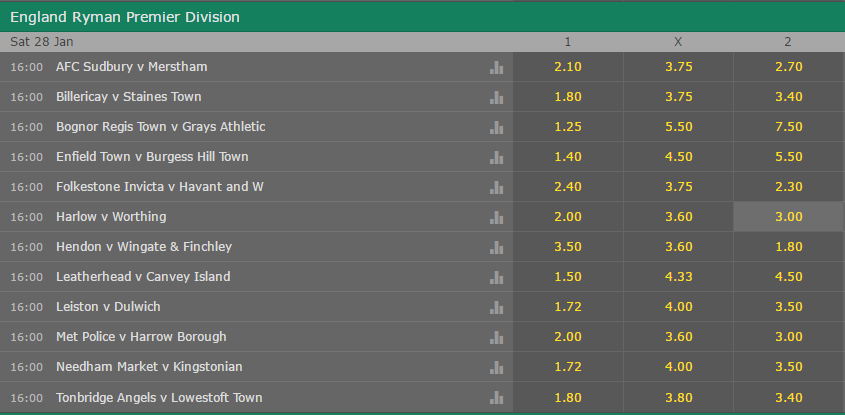Open stats icon for Tonbridge Angels match
The image size is (845, 415).
coord(496,398)
